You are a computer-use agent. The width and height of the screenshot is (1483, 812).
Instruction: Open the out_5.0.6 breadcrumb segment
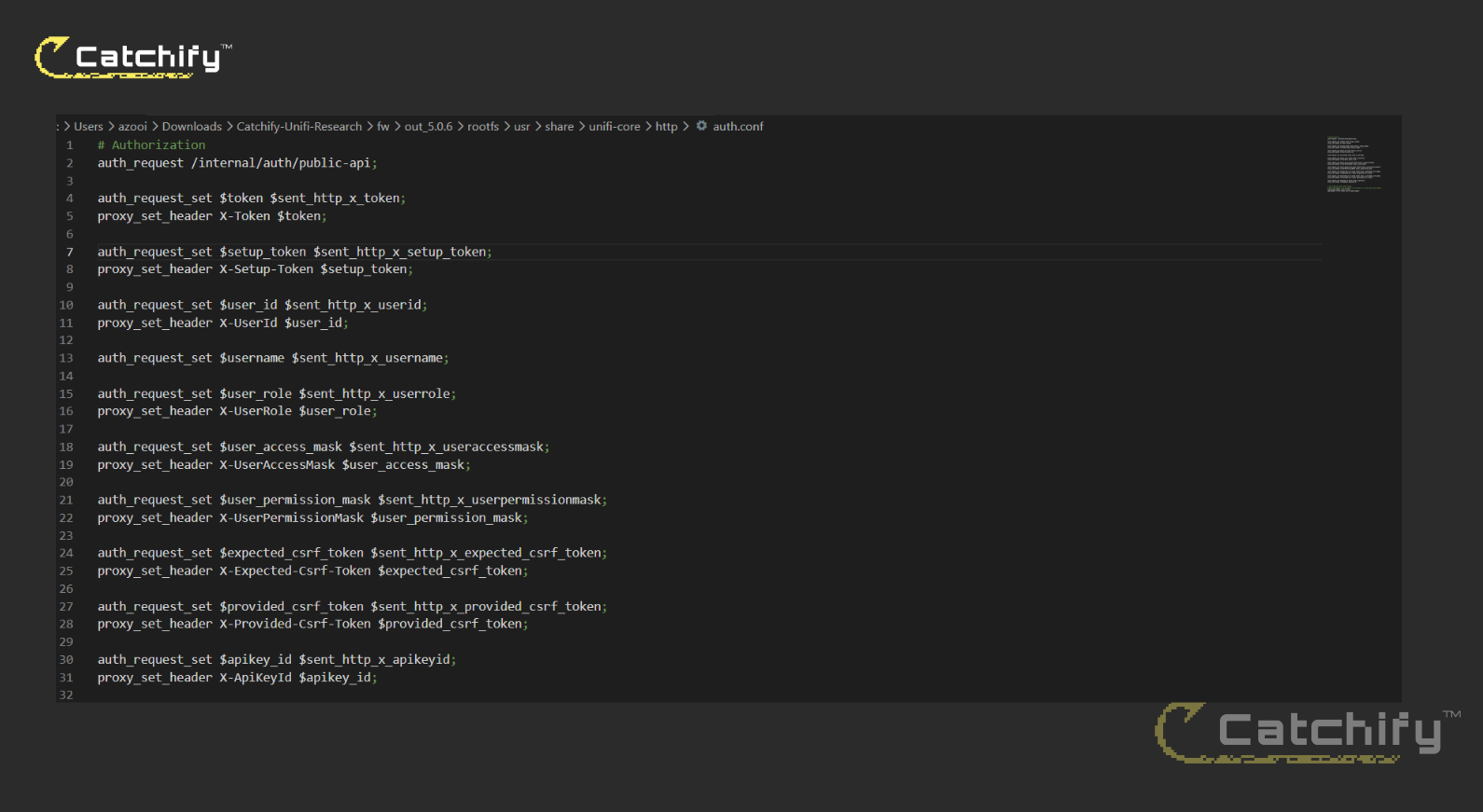(x=428, y=127)
